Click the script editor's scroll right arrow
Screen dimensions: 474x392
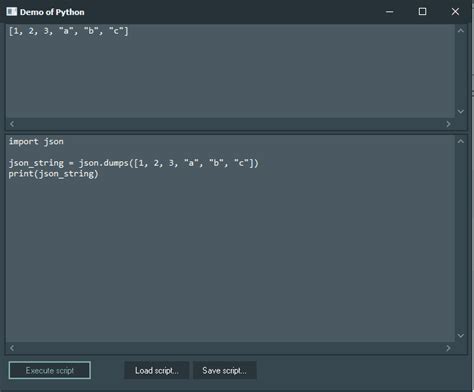(448, 348)
